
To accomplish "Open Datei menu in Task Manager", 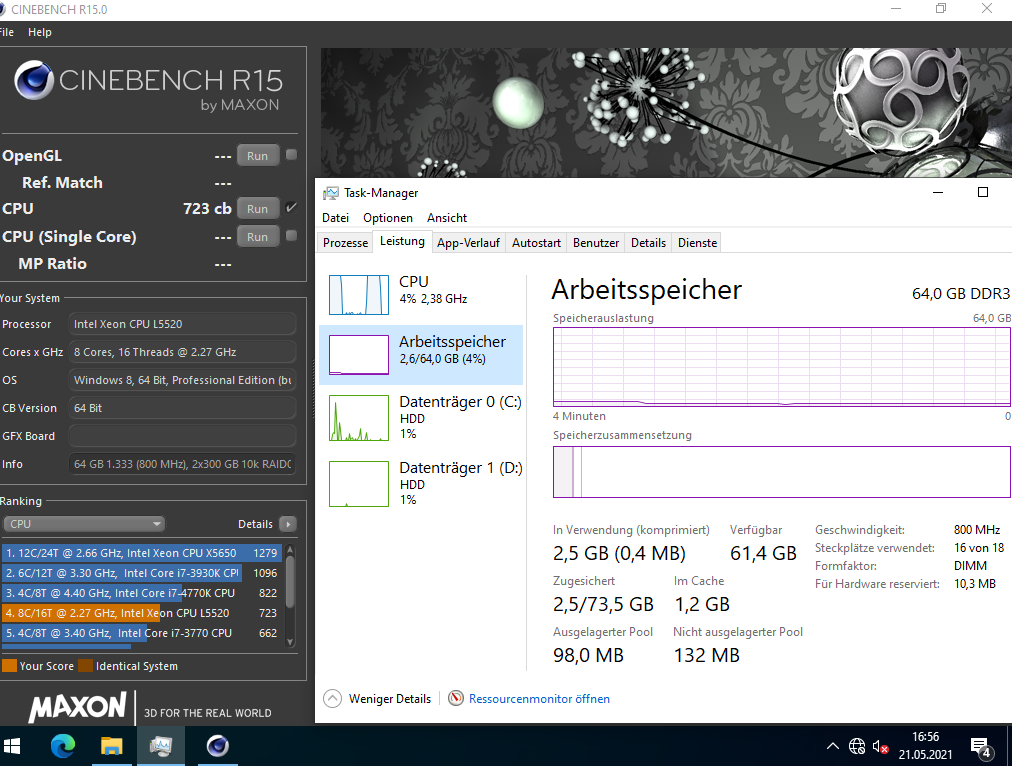I will click(x=336, y=217).
